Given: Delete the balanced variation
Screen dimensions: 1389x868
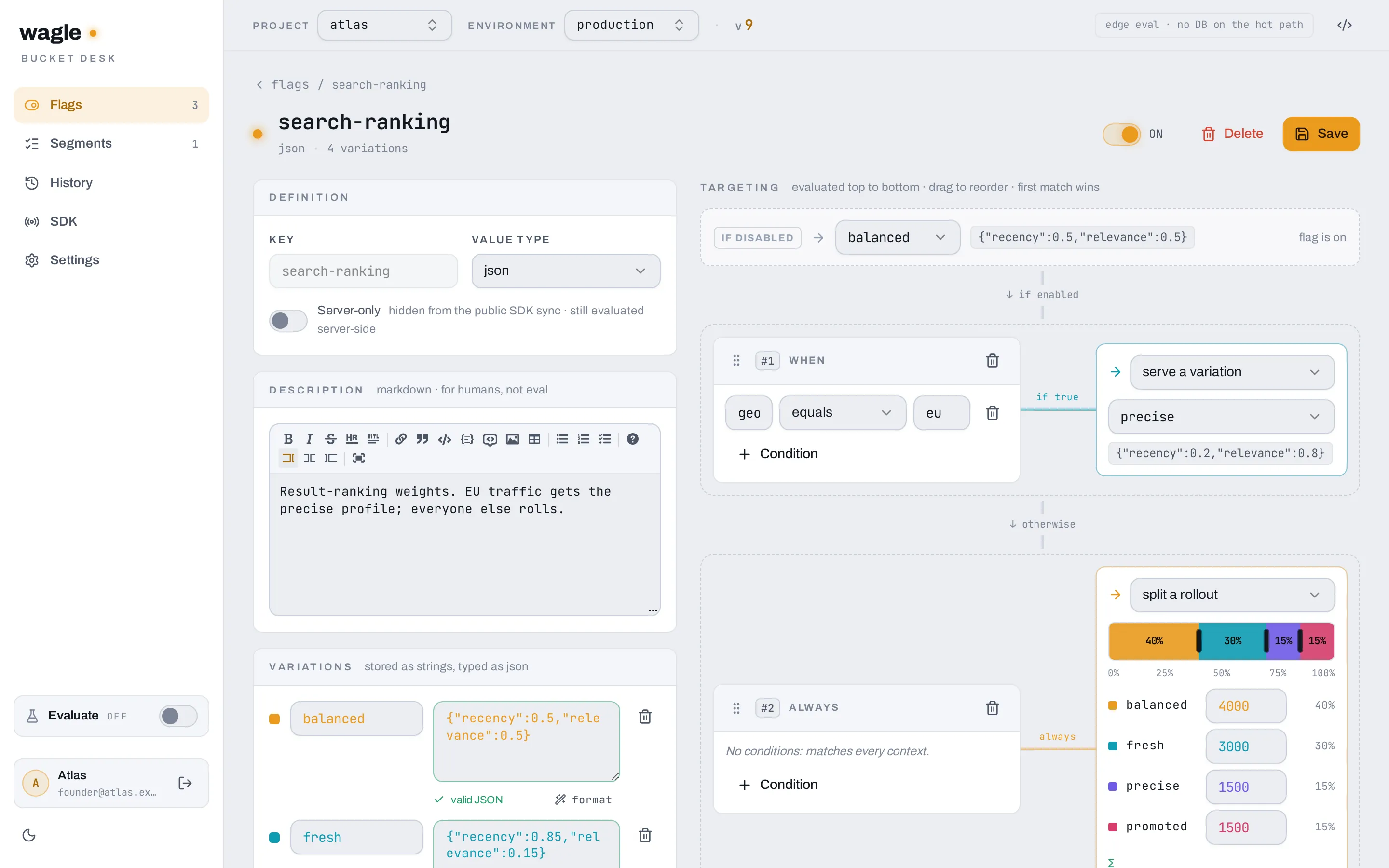Looking at the screenshot, I should tap(645, 717).
